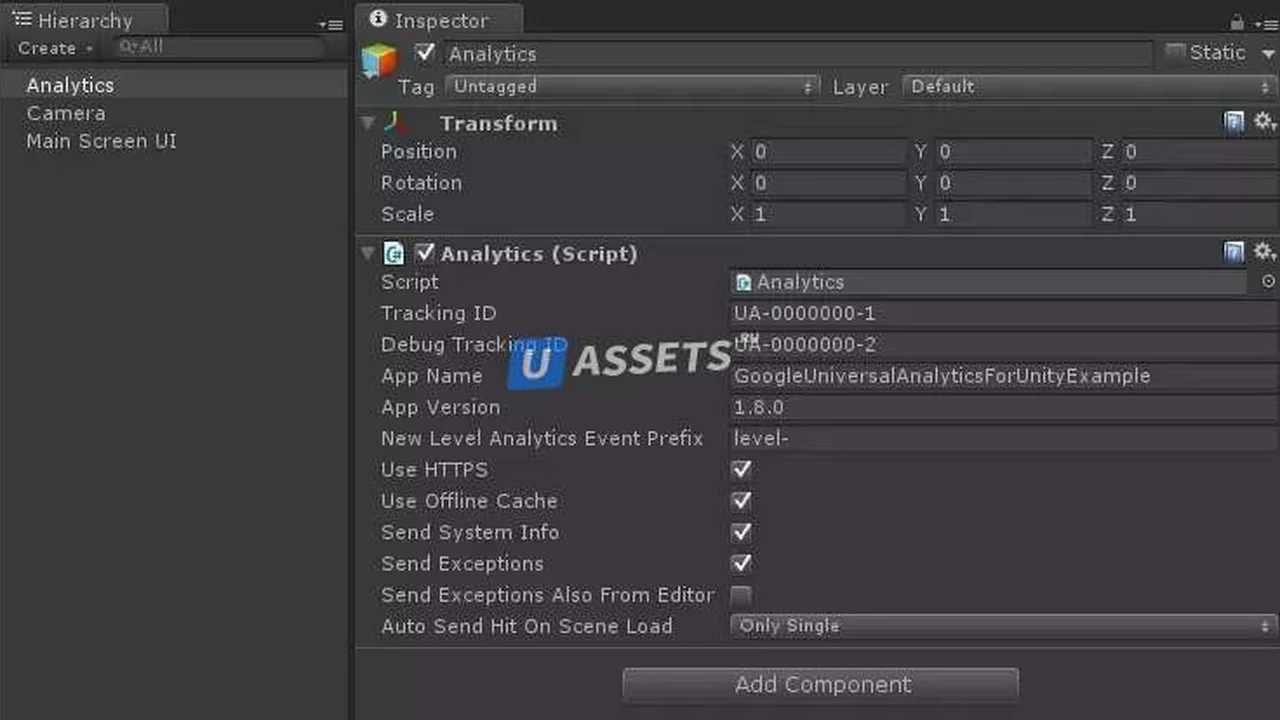Uncheck Use HTTPS
Viewport: 1280px width, 720px height.
(x=741, y=469)
